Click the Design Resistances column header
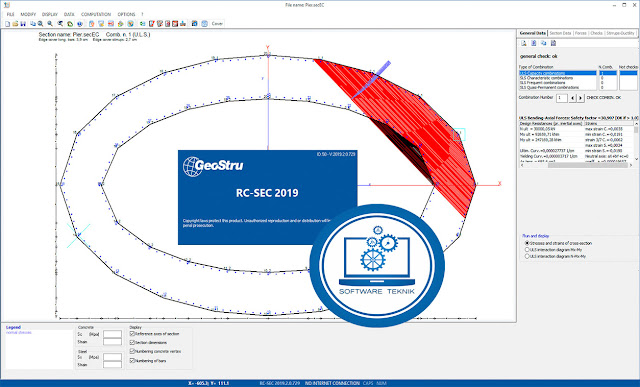Screen dimensions: 640x387 (551, 123)
